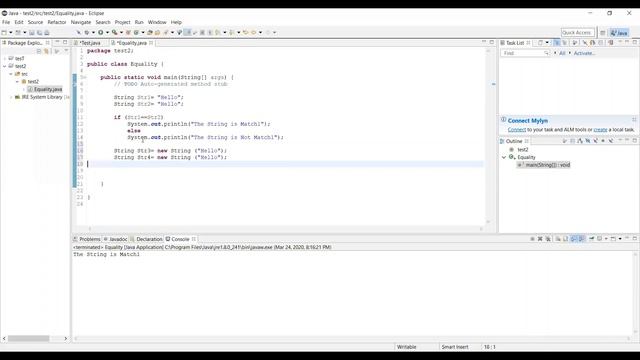Click the Save All toolbar icon

(39, 32)
